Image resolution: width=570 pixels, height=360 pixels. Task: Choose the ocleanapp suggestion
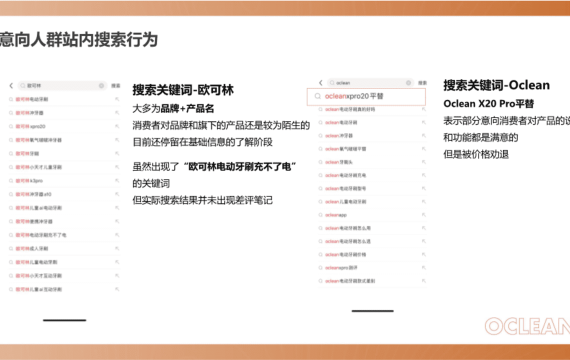[x=372, y=215]
